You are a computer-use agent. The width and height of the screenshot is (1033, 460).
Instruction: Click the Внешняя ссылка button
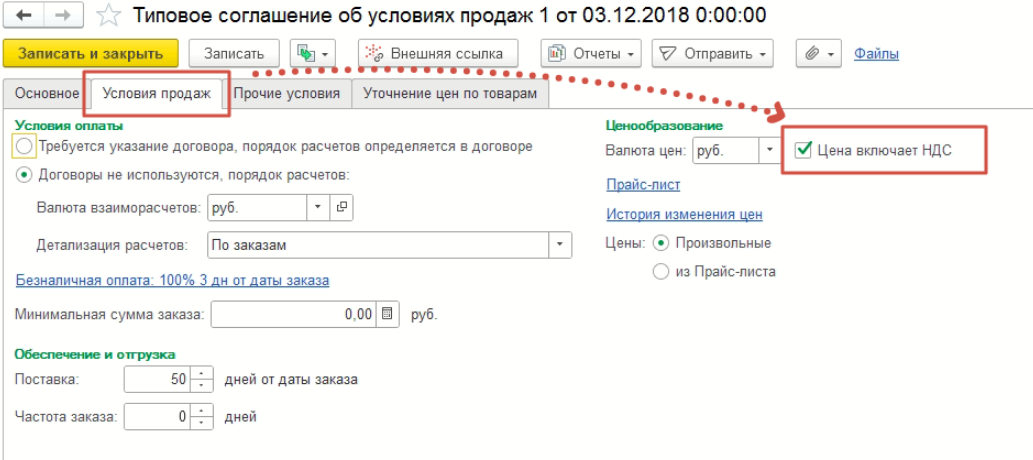coord(439,54)
